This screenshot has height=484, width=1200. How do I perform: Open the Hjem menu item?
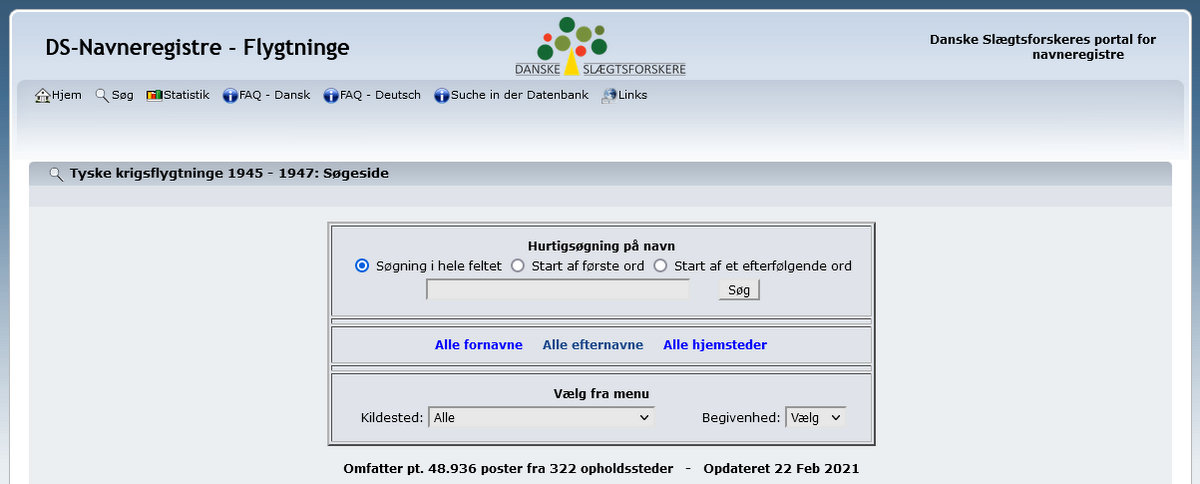click(x=66, y=95)
